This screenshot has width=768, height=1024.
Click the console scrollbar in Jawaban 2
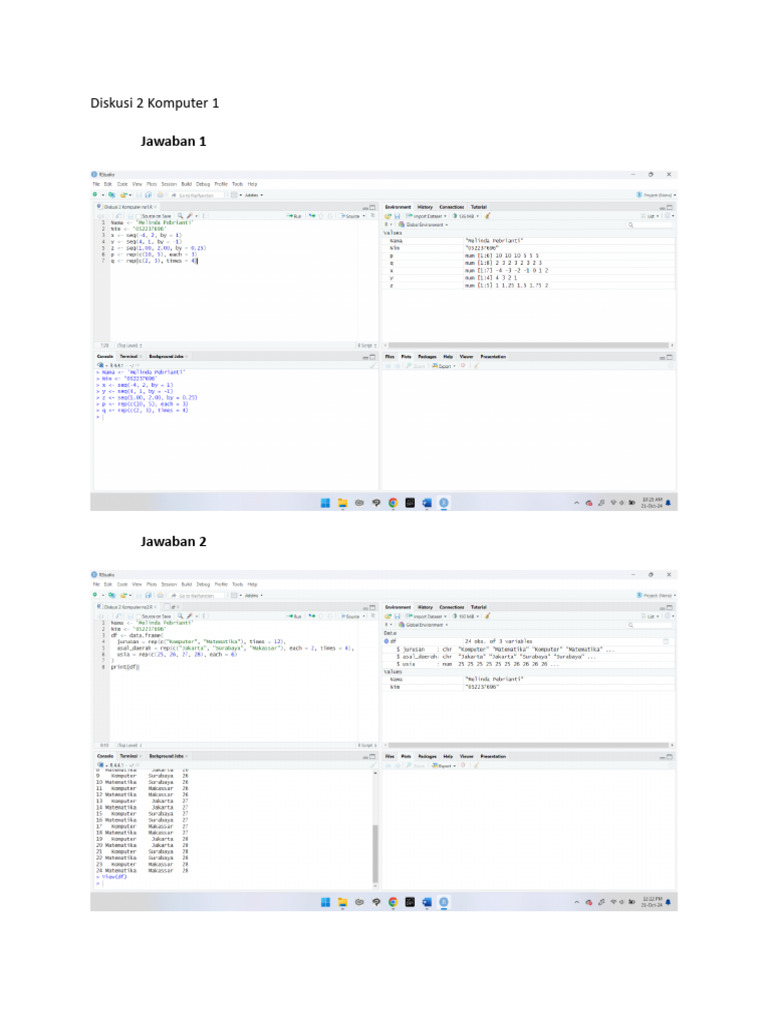375,853
